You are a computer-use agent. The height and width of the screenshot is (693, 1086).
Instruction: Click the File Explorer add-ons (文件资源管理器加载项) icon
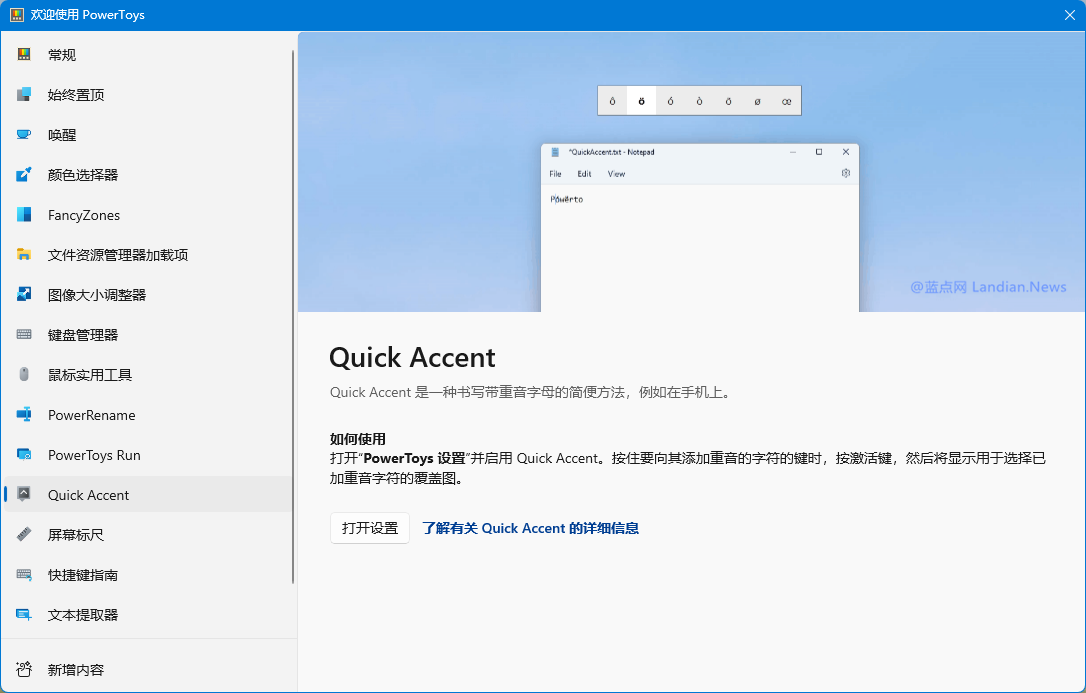(24, 255)
